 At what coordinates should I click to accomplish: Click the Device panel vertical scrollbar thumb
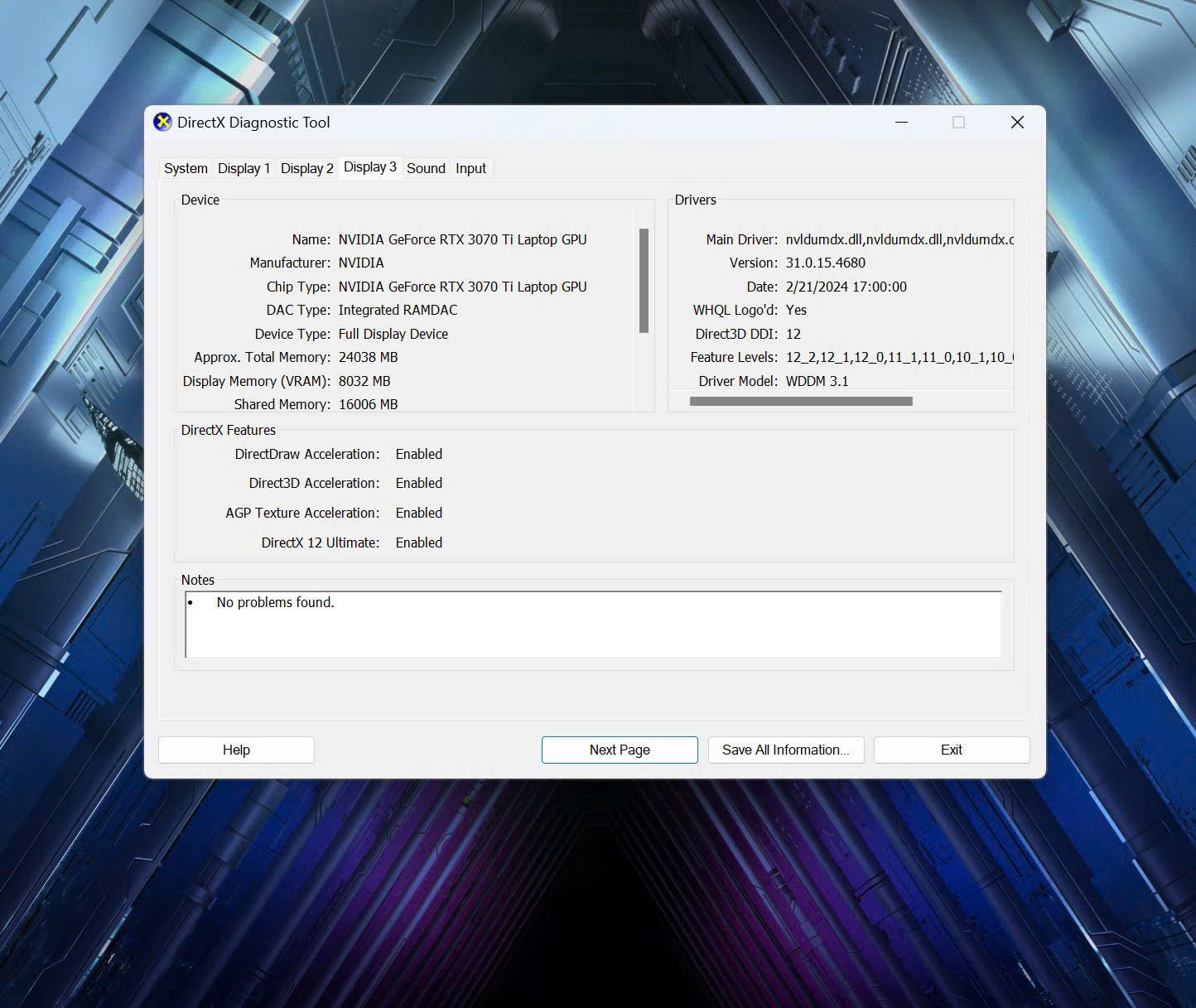coord(644,281)
